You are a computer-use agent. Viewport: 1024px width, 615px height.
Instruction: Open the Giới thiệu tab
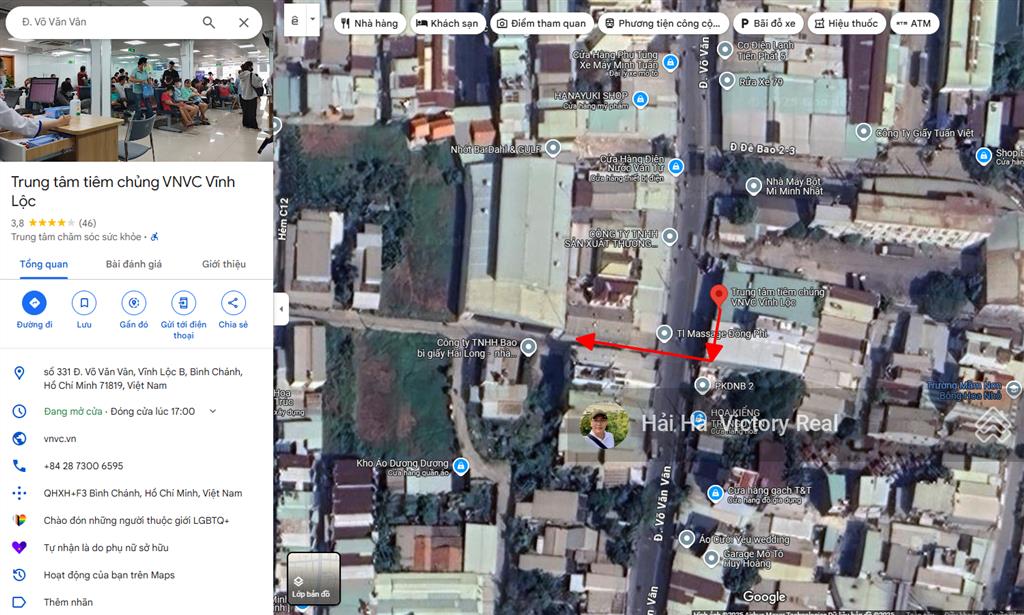pos(224,264)
